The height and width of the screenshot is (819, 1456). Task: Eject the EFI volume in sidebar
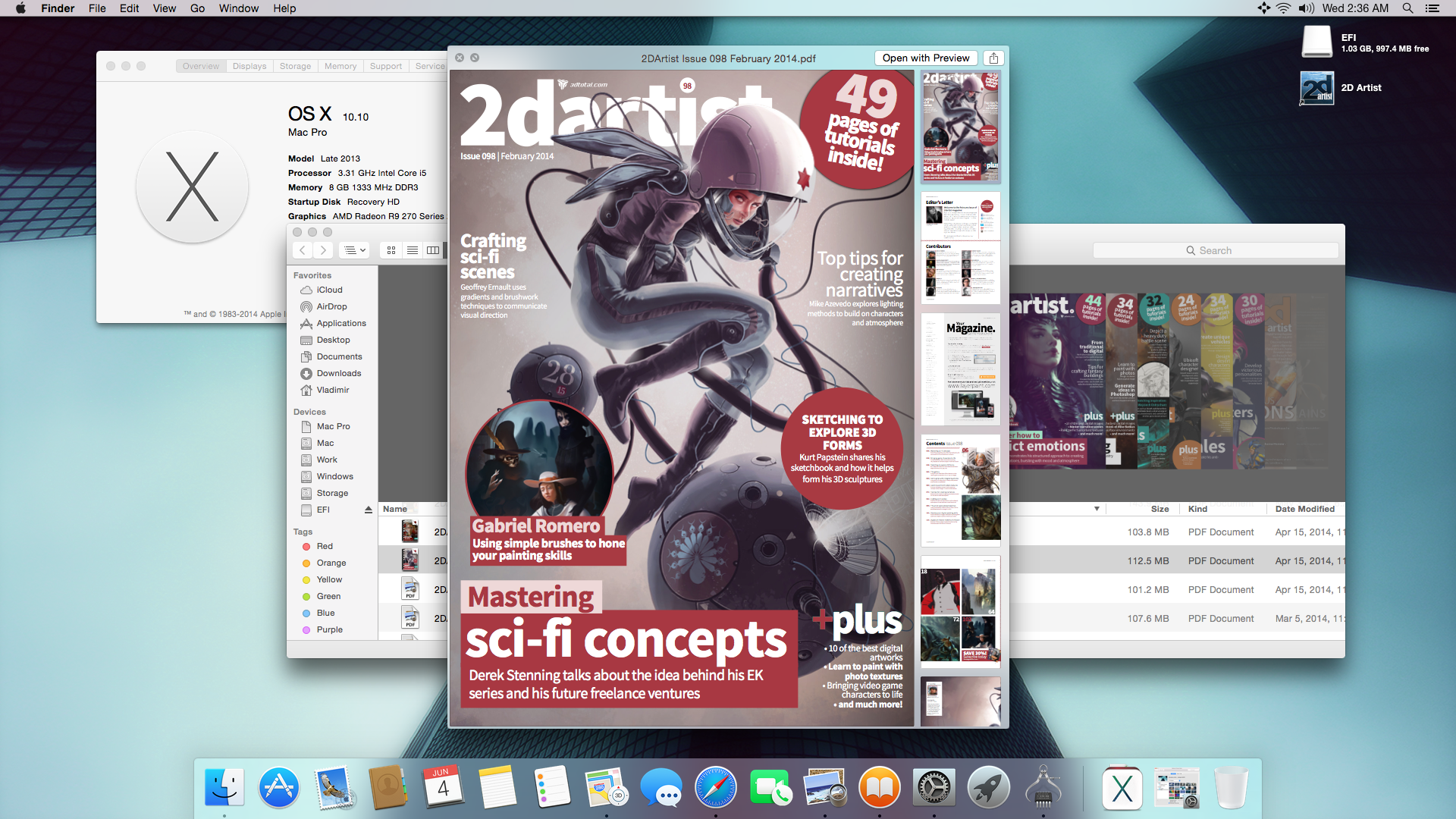pyautogui.click(x=369, y=510)
